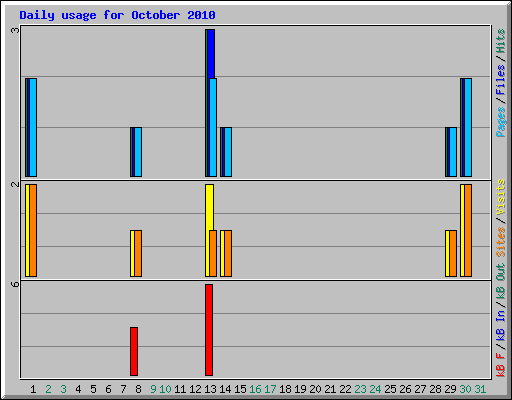Click the y-axis value '3' of the top chart

15,31
